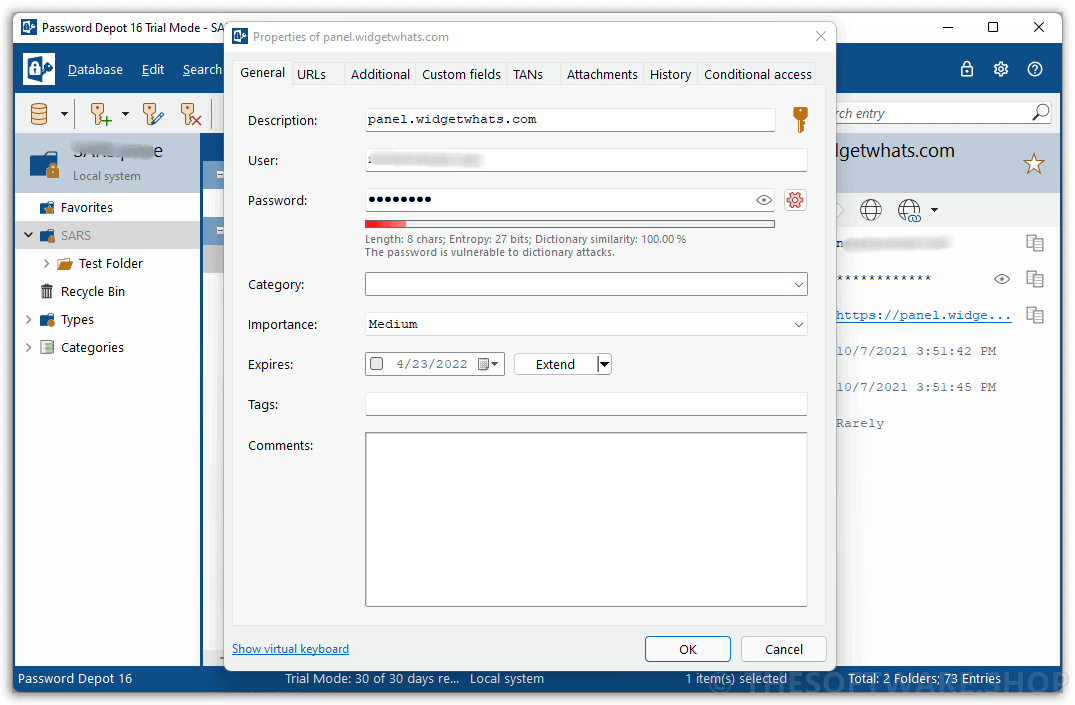This screenshot has height=705, width=1075.
Task: Click into the Tags field
Action: coord(586,404)
